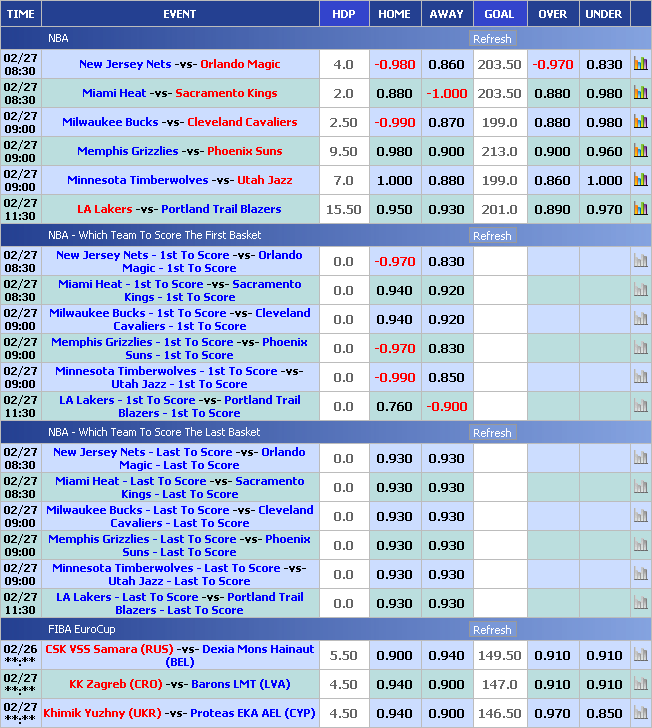Pick over odds -0.970 on Nets-Magic game

(552, 64)
